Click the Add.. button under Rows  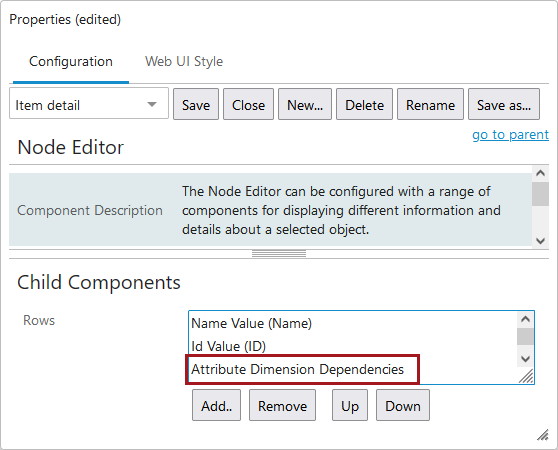[216, 405]
